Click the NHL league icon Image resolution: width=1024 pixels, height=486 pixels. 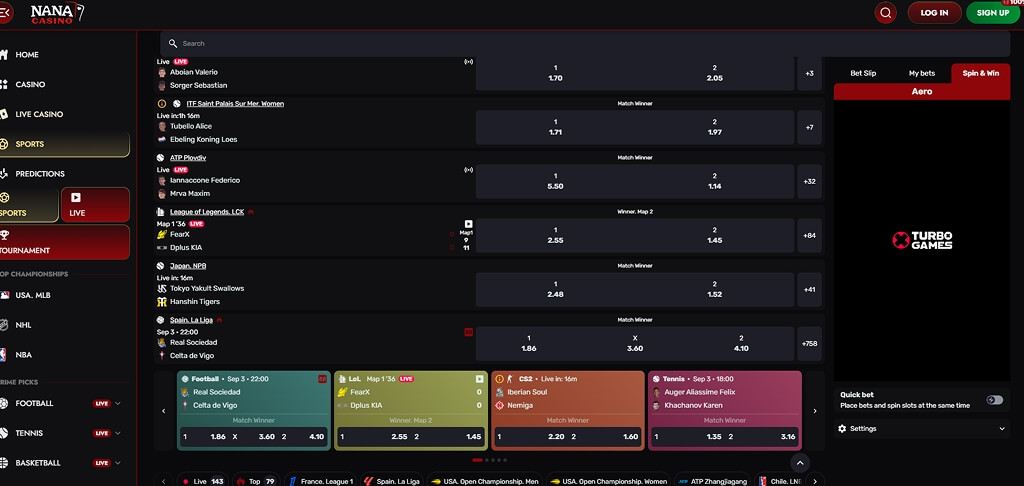point(4,325)
